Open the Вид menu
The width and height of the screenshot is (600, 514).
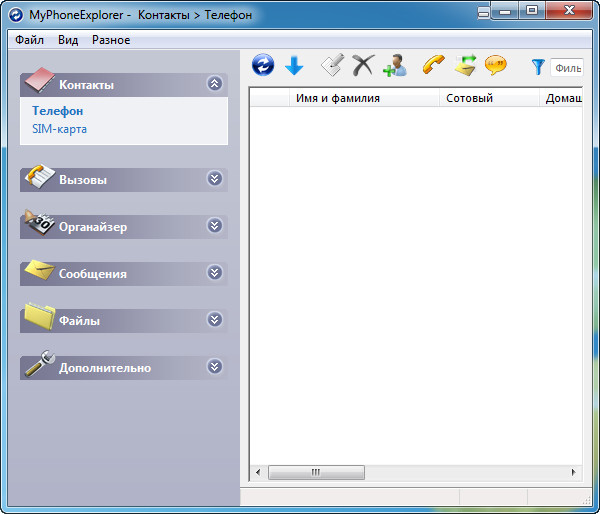point(68,40)
